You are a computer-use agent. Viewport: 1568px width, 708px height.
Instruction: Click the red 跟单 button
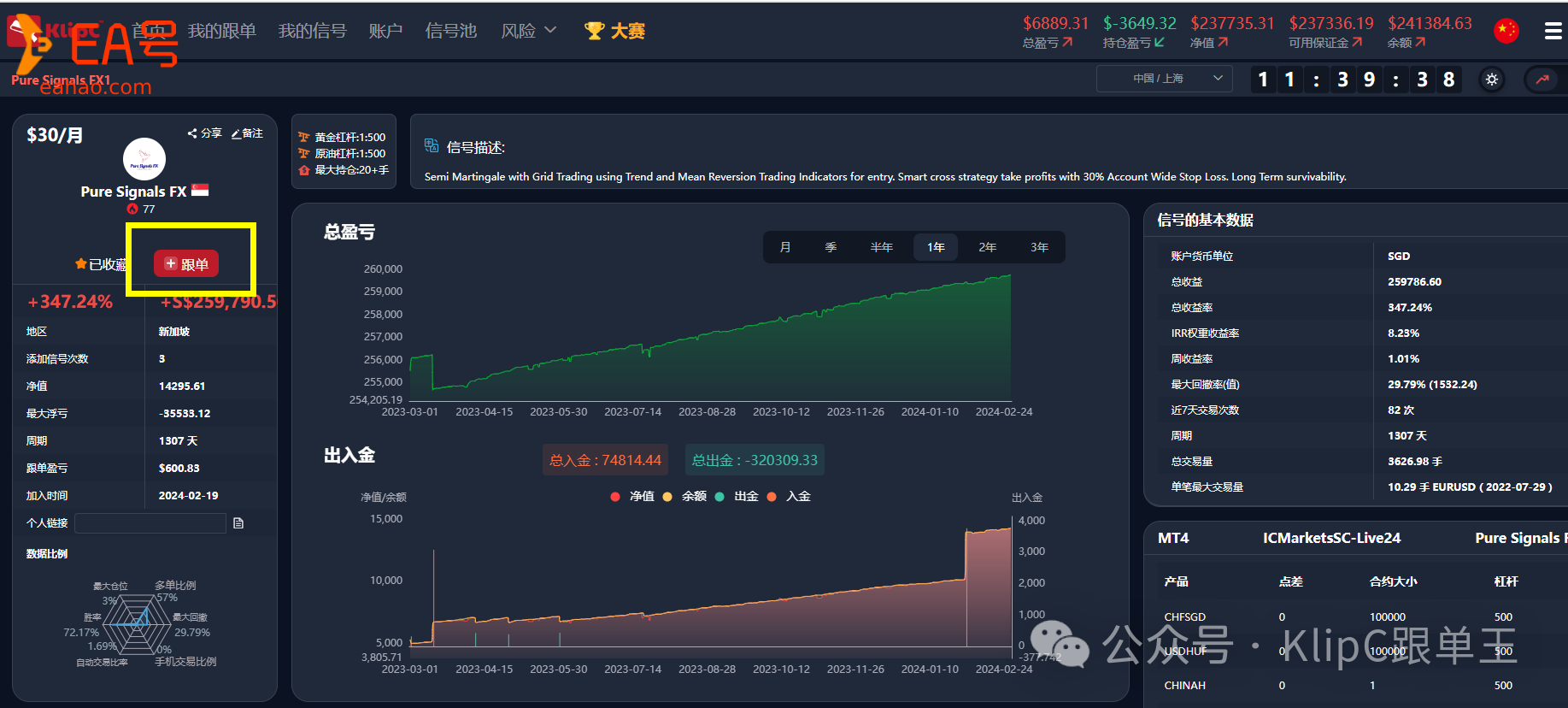pos(186,263)
